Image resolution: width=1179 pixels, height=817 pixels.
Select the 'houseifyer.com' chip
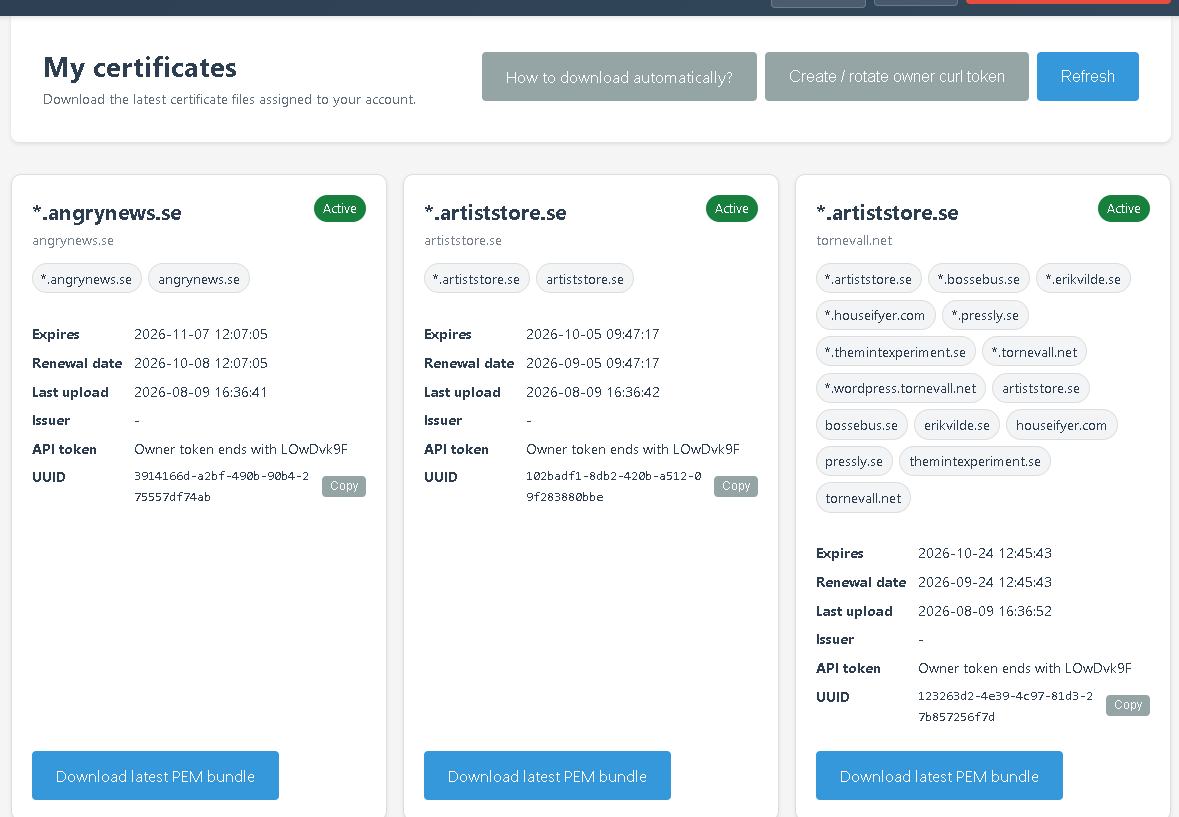(x=1062, y=425)
